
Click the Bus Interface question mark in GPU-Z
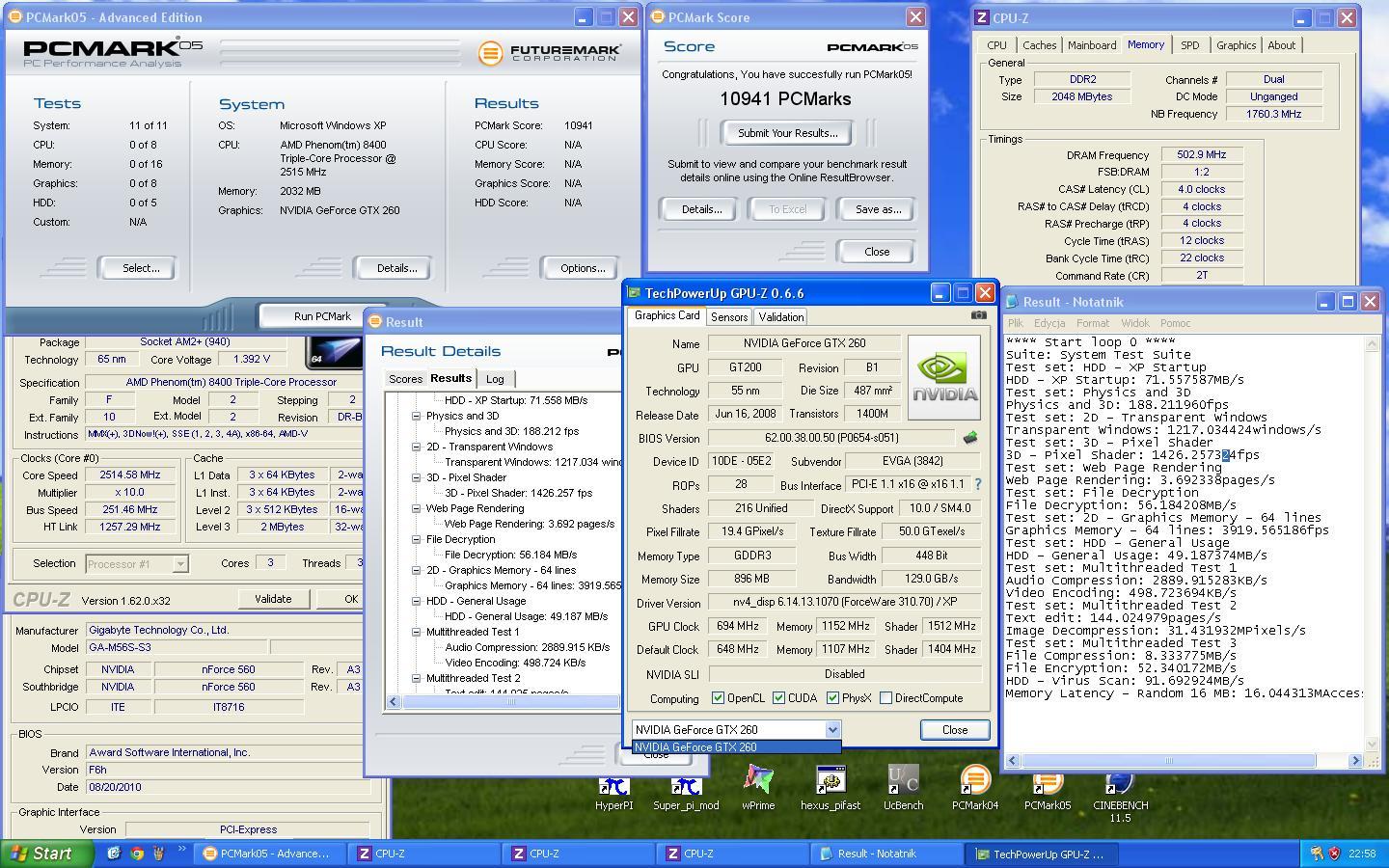click(x=977, y=484)
